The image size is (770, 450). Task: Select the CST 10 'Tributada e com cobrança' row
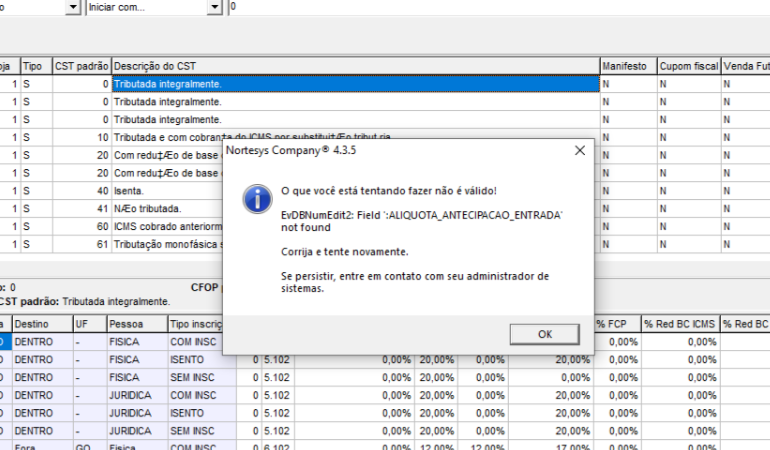click(x=356, y=138)
